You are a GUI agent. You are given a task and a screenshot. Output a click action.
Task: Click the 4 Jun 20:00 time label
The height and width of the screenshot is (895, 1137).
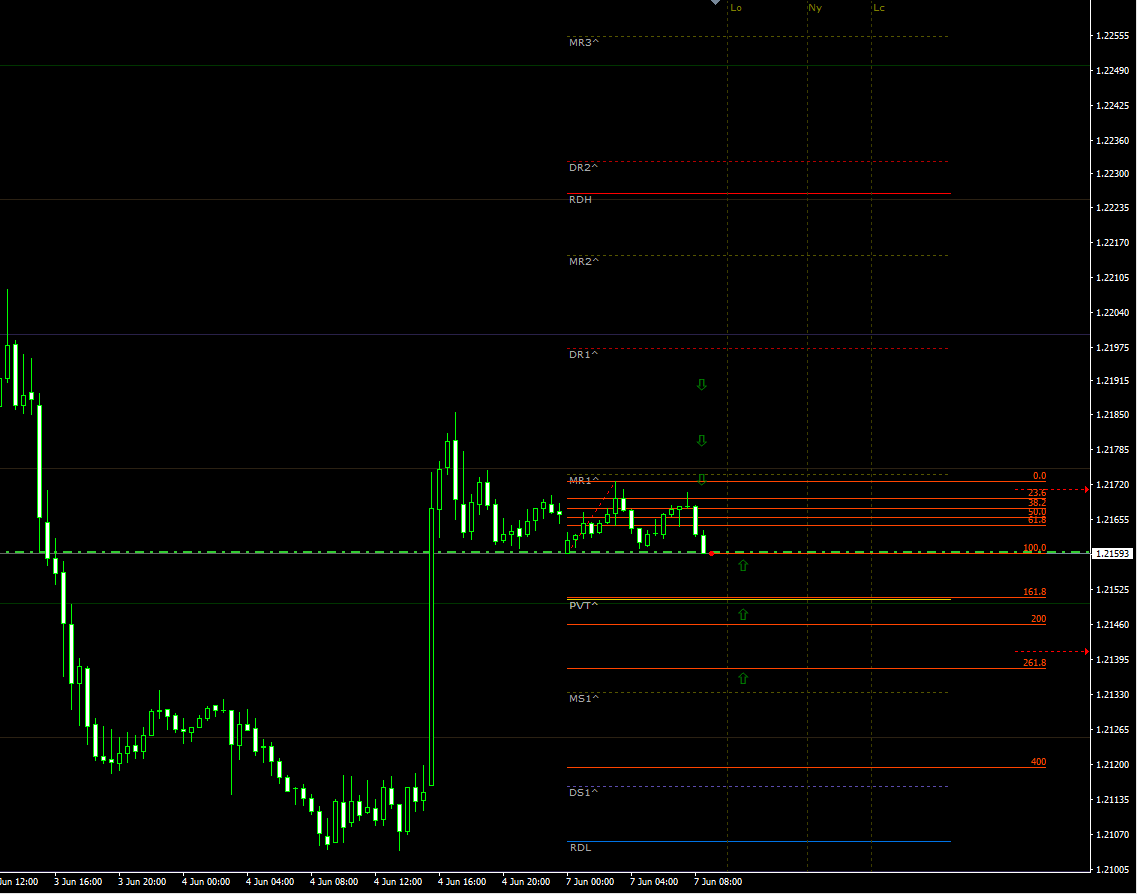point(526,882)
